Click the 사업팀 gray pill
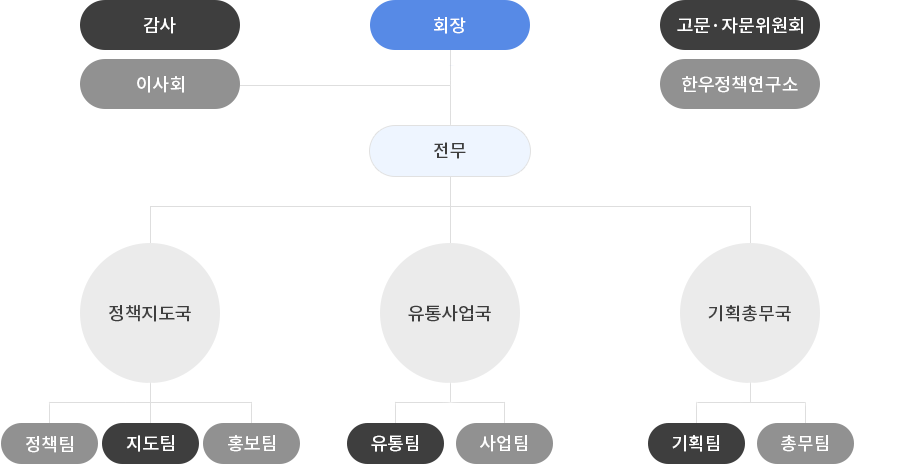 click(505, 443)
